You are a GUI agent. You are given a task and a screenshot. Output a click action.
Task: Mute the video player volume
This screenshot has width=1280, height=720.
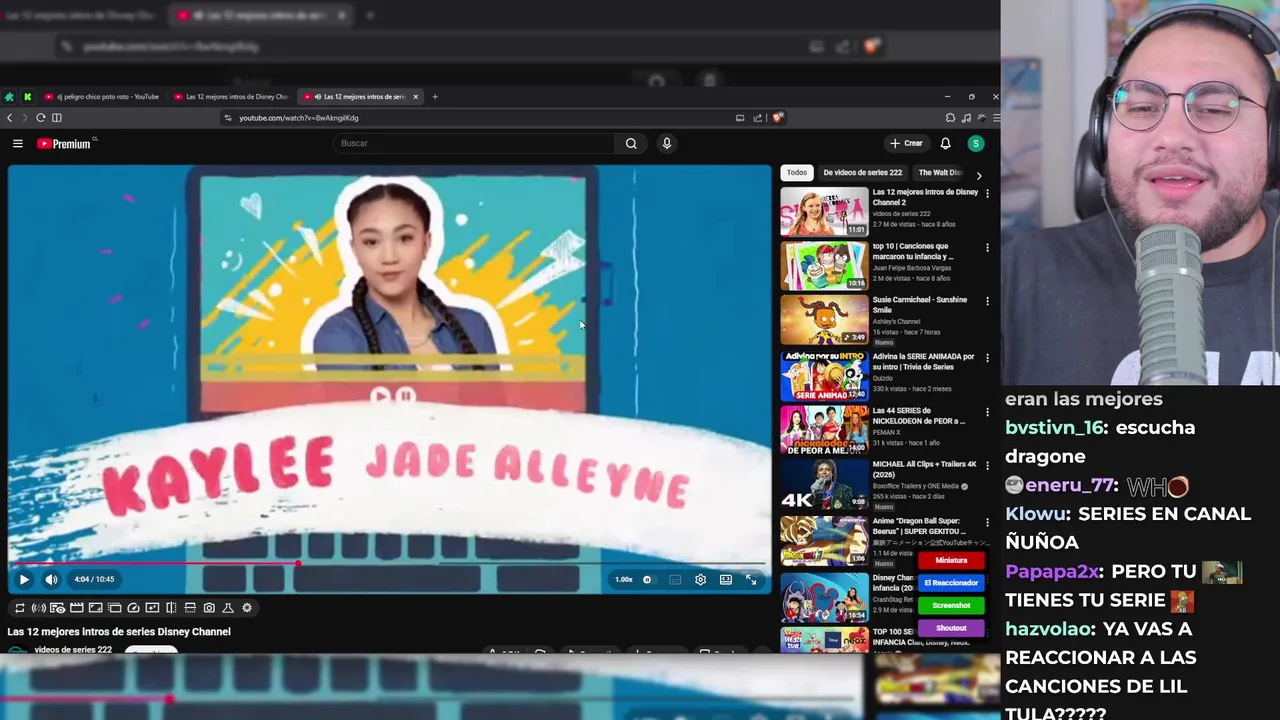(51, 579)
